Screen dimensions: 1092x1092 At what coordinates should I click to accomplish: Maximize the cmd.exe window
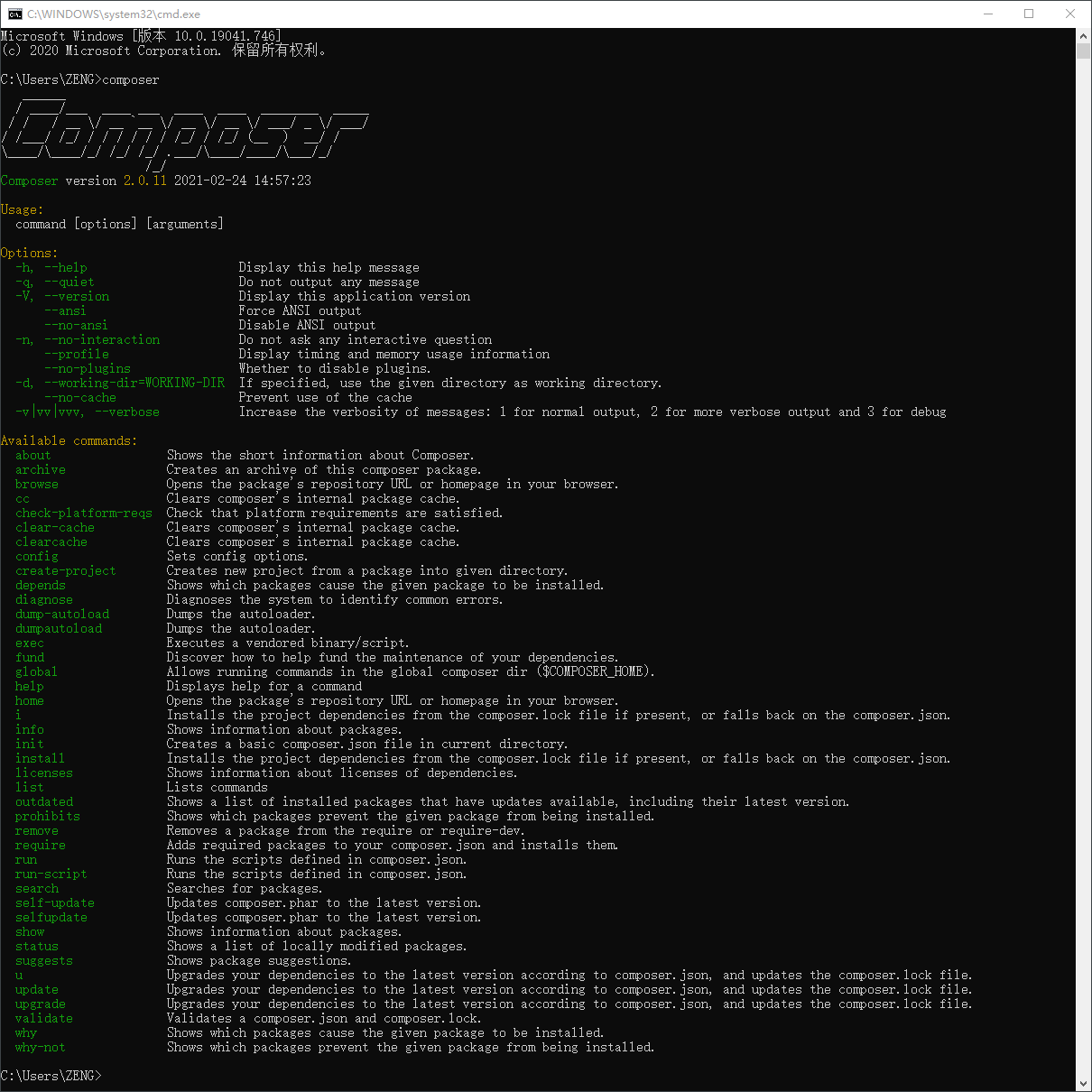(x=1030, y=14)
